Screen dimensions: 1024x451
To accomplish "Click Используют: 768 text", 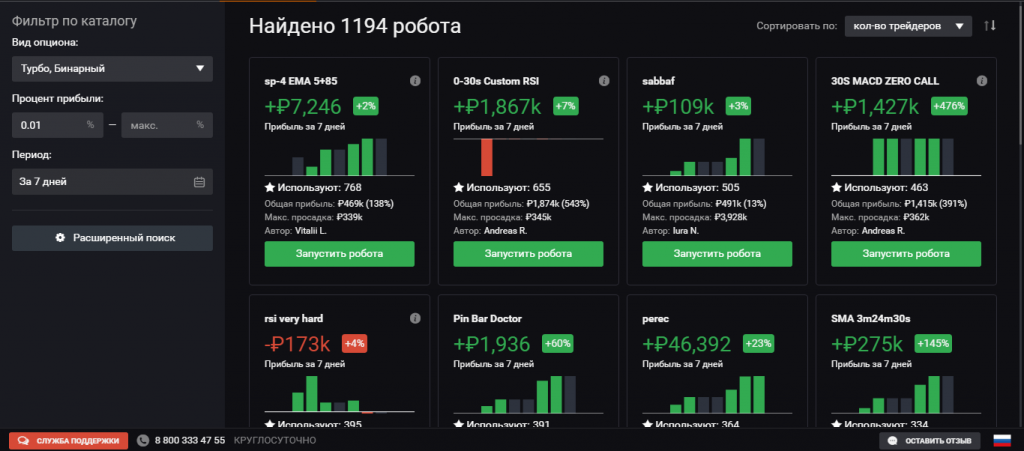I will coord(319,187).
